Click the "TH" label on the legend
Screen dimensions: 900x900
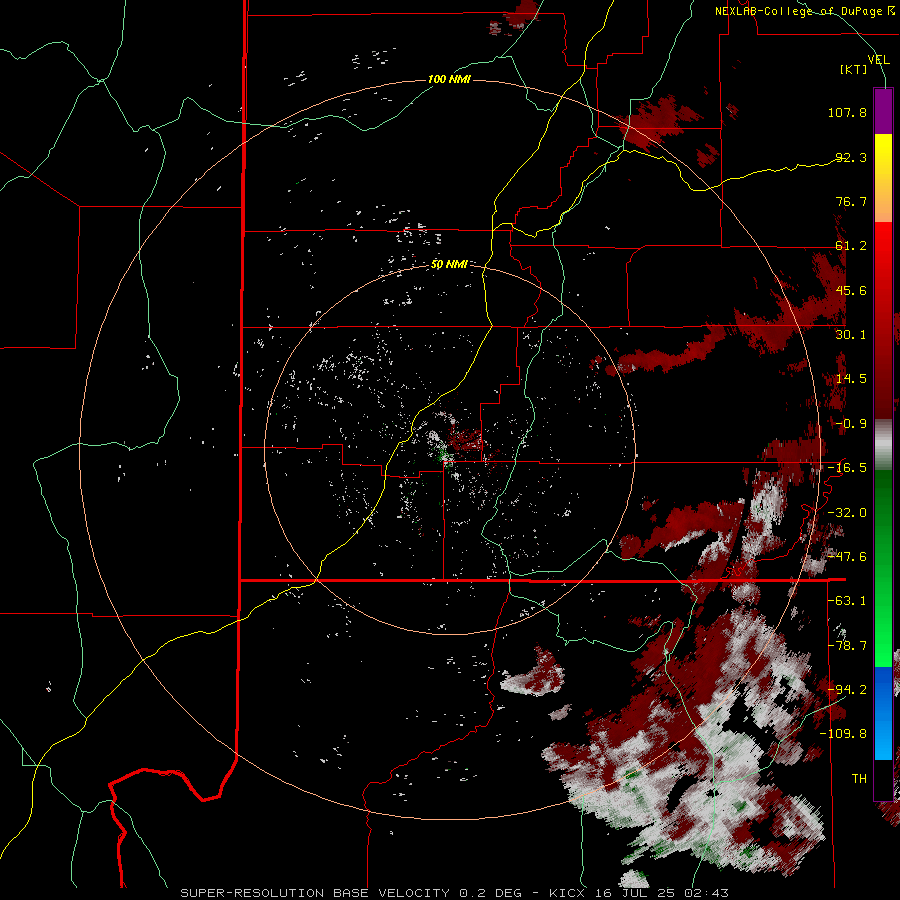pyautogui.click(x=859, y=779)
